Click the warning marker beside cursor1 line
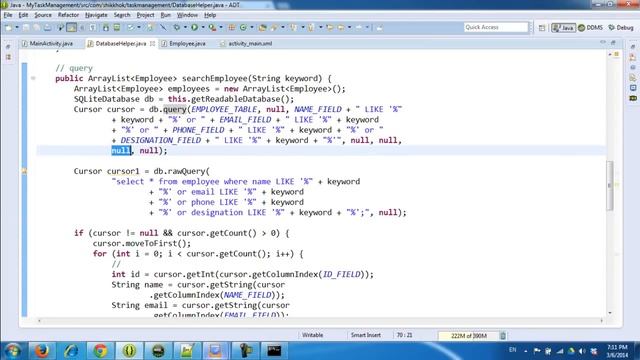640x360 pixels. 24,171
